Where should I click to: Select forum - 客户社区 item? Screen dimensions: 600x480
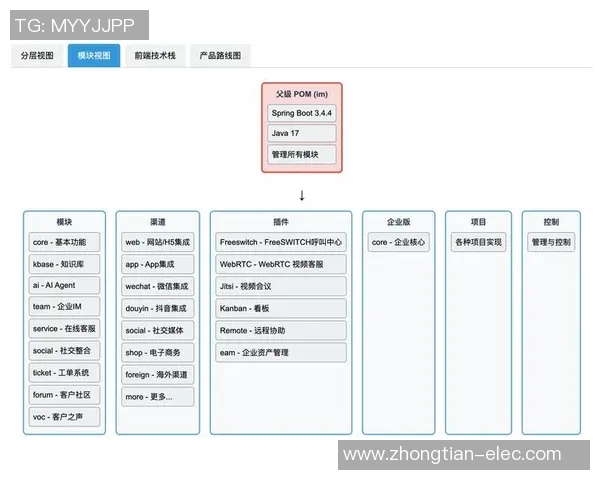[64, 395]
